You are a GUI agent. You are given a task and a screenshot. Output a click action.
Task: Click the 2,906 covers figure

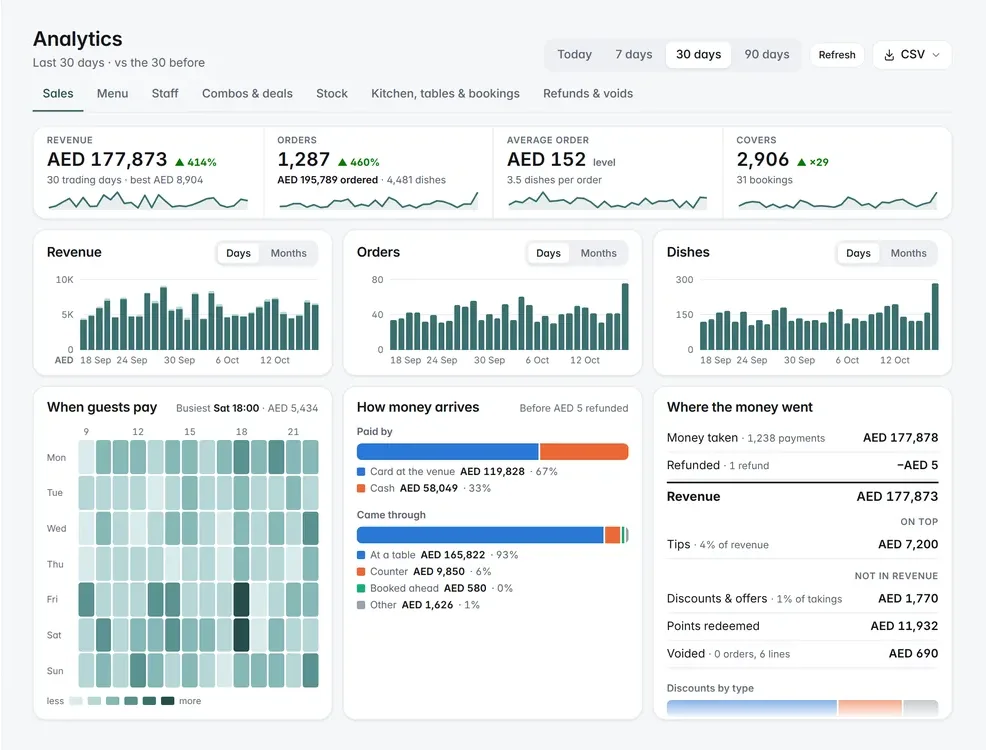tap(763, 160)
